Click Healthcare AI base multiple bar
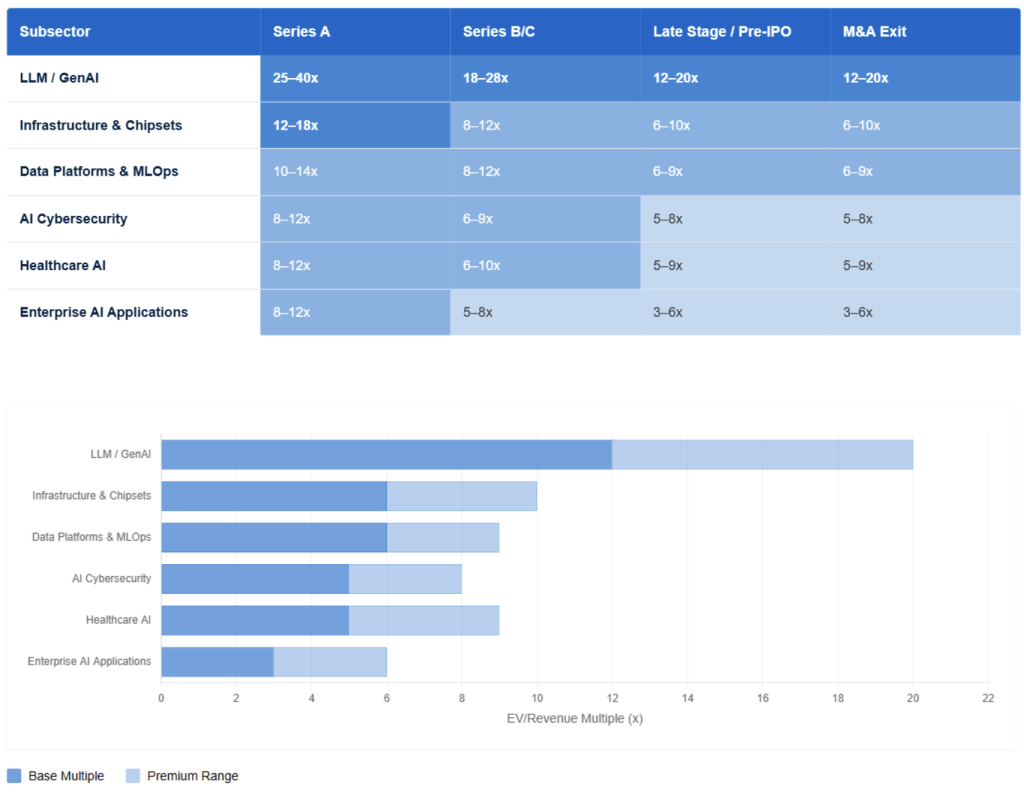The width and height of the screenshot is (1024, 792). point(255,620)
